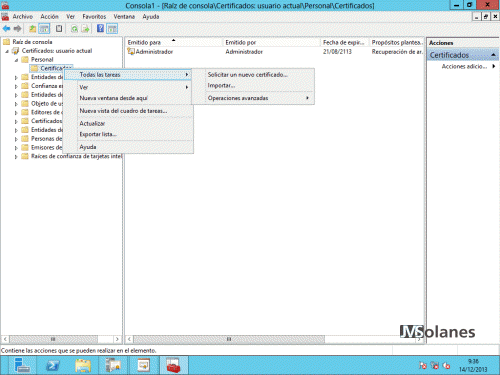Select the 21/08/2113 expiry date cell
Image resolution: width=500 pixels, height=375 pixels.
(x=337, y=52)
